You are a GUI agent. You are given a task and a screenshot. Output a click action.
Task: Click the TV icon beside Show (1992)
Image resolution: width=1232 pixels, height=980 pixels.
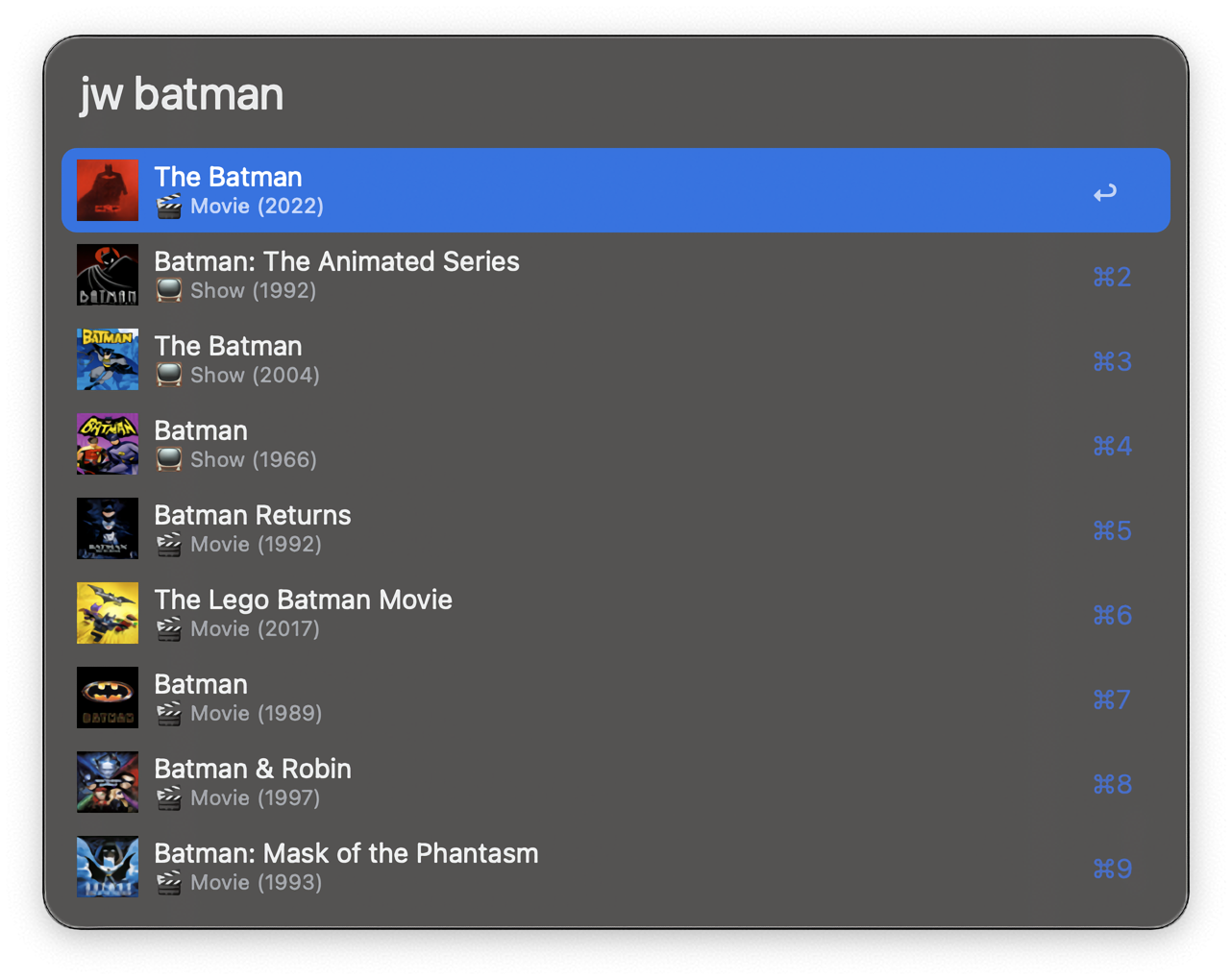(x=169, y=290)
